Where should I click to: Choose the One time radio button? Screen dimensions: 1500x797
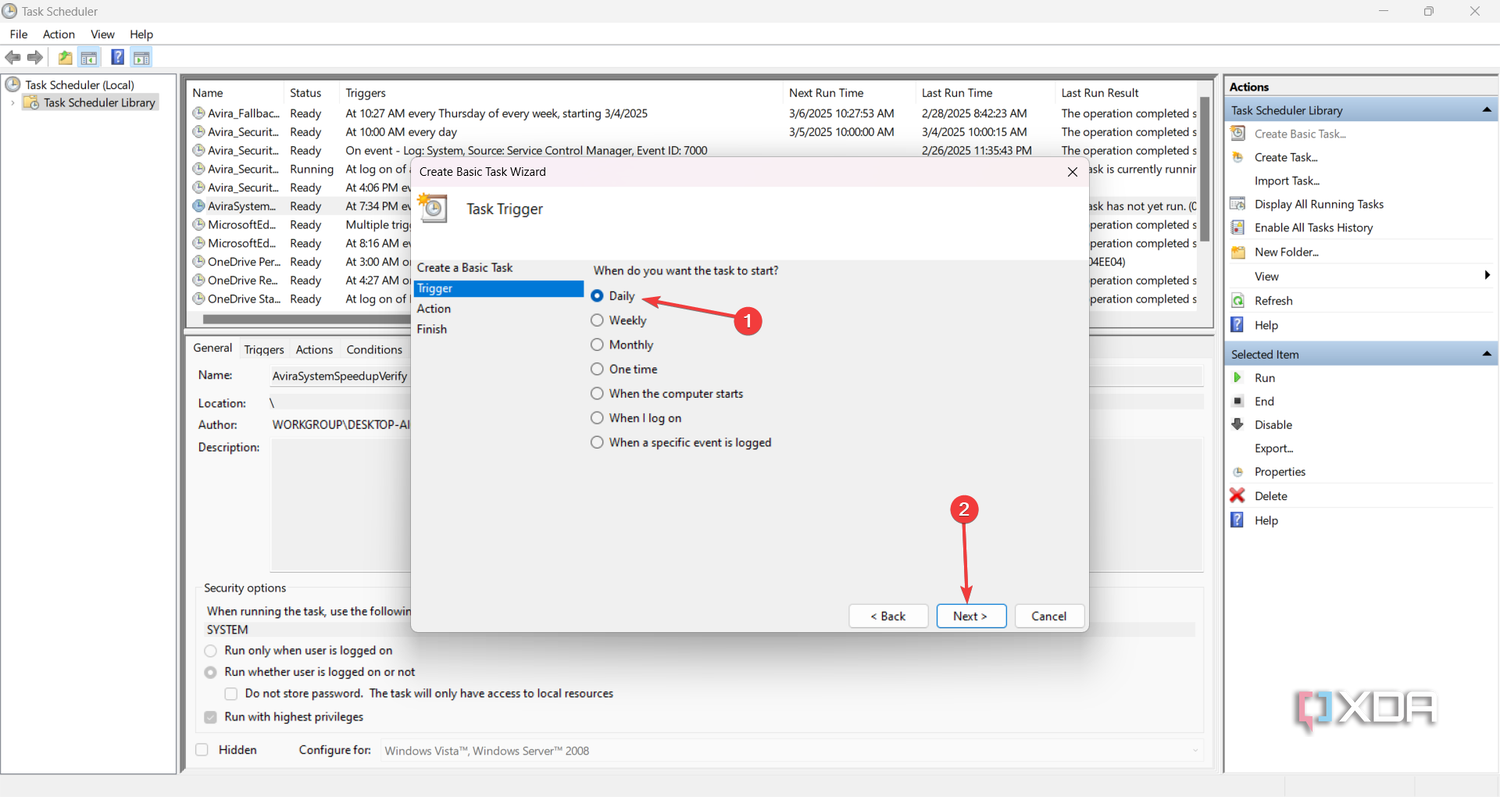597,369
